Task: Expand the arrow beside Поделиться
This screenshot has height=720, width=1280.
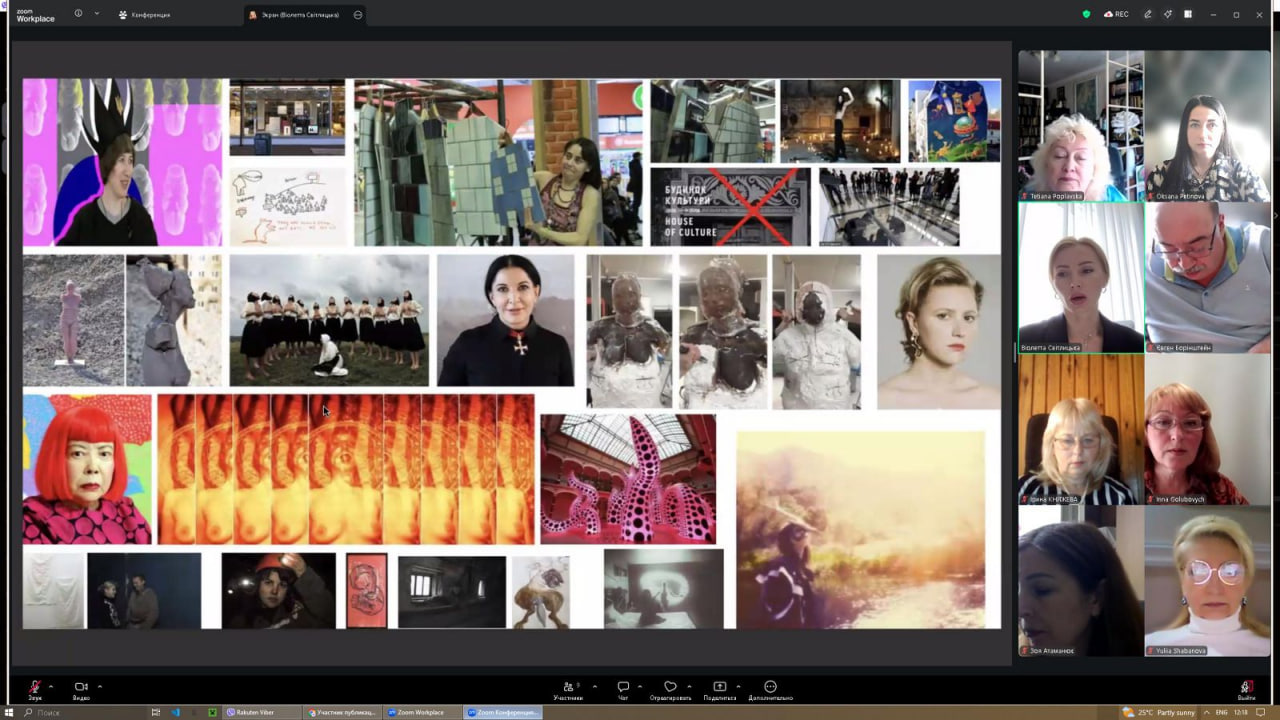Action: 738,686
